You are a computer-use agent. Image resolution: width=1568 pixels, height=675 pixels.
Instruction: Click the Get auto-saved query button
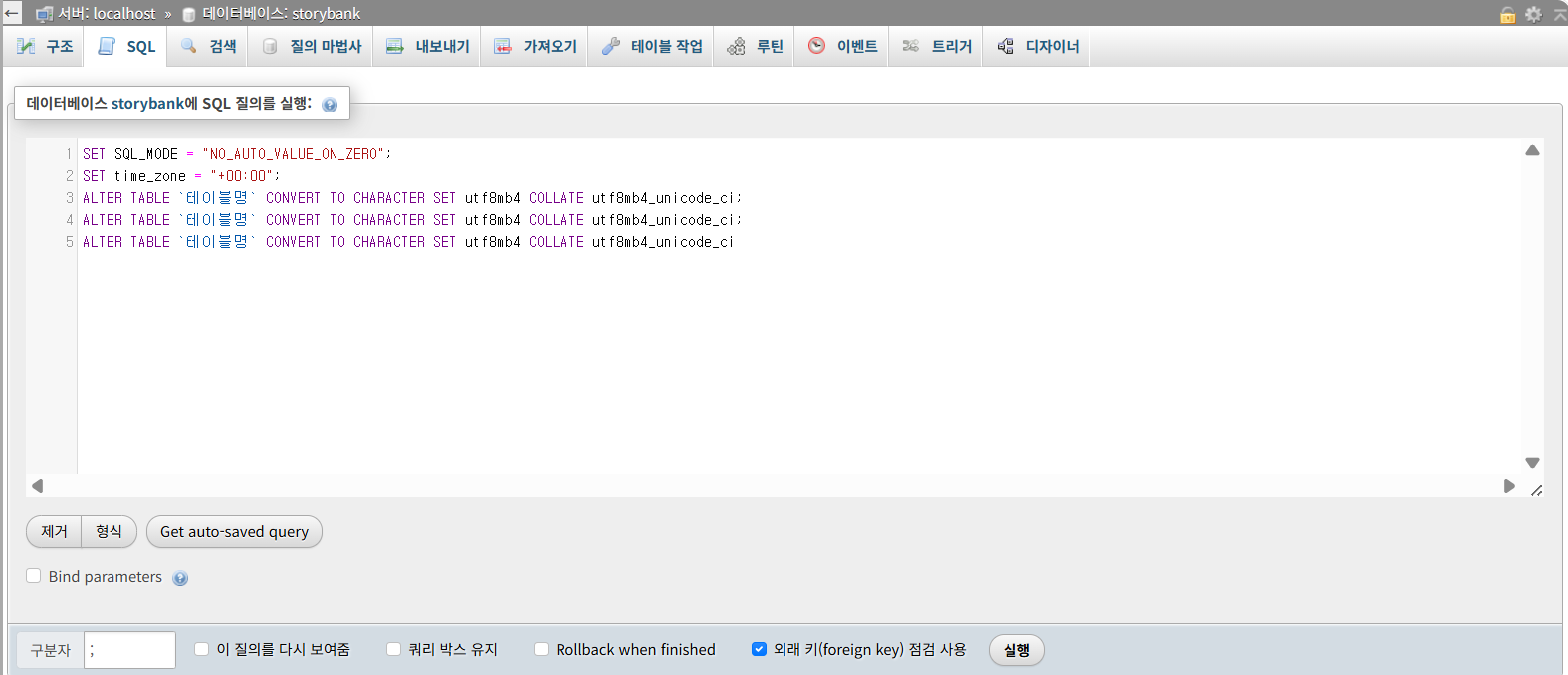point(234,532)
